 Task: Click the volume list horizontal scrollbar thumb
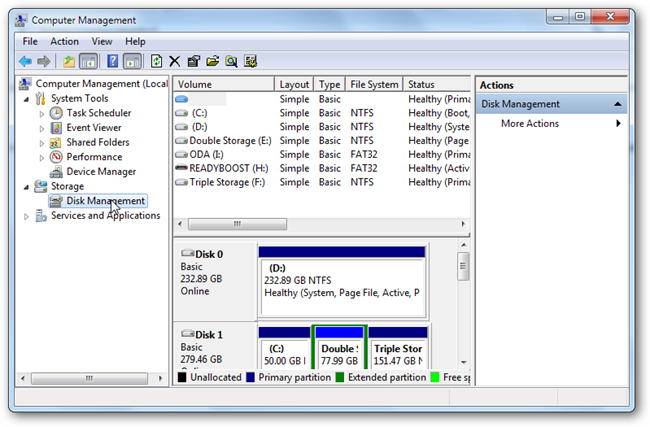point(237,224)
